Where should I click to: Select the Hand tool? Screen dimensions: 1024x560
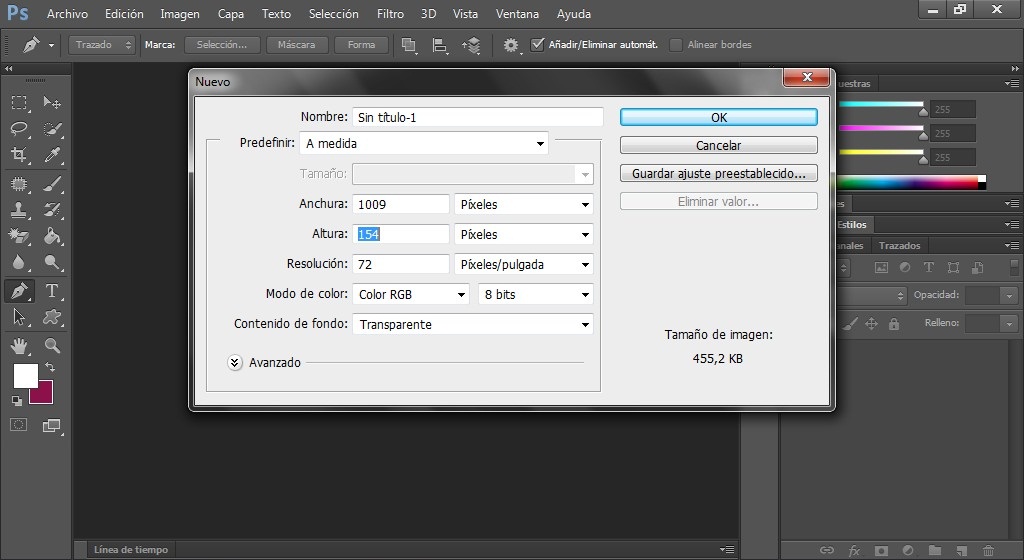pos(19,345)
